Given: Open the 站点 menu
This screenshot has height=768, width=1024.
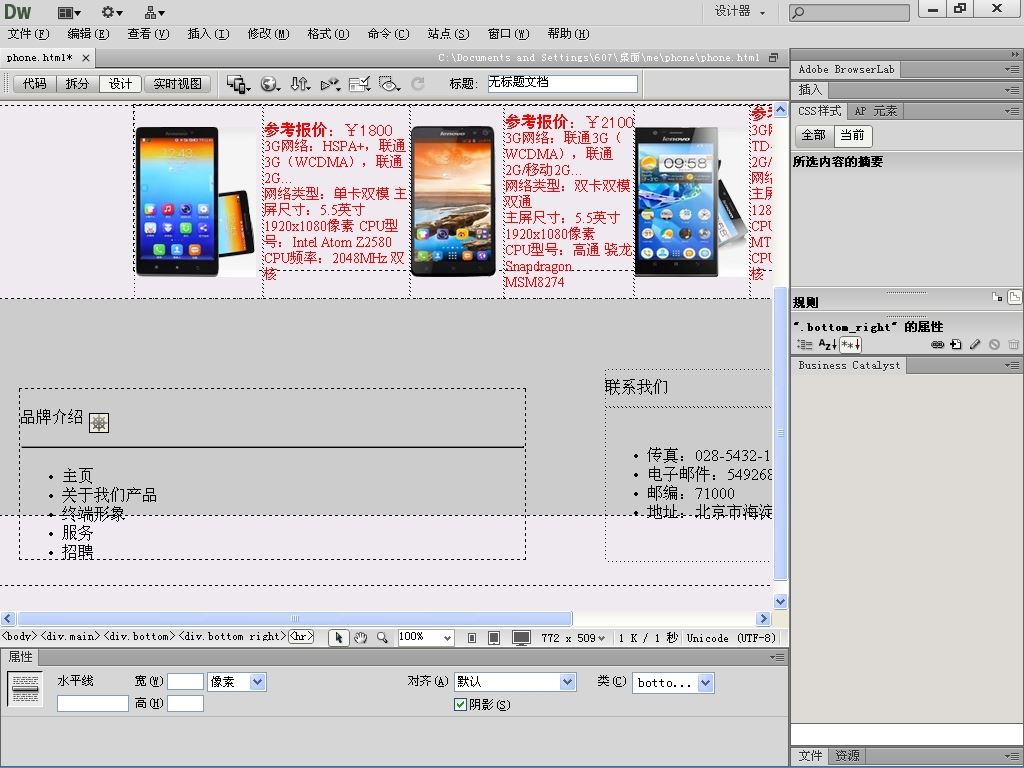Looking at the screenshot, I should pyautogui.click(x=448, y=34).
